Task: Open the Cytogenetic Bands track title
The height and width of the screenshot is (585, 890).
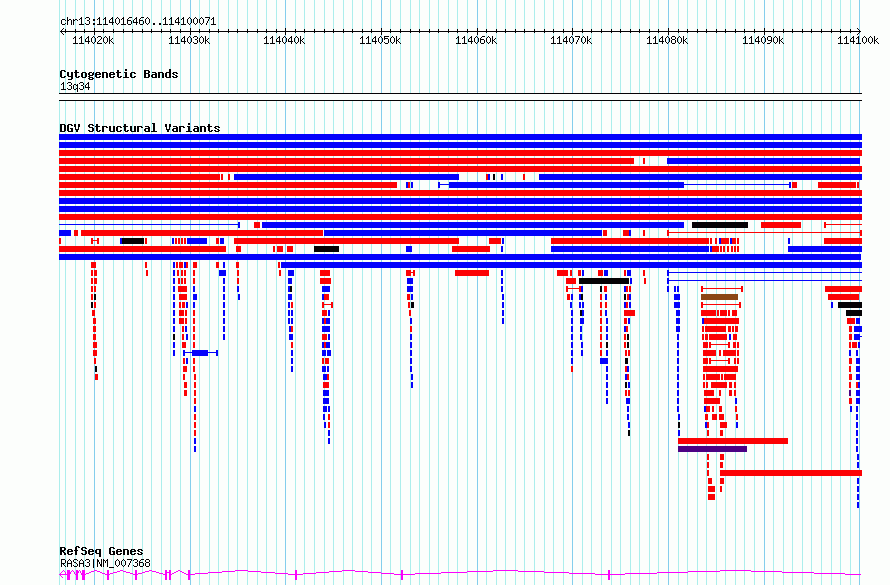Action: (119, 74)
